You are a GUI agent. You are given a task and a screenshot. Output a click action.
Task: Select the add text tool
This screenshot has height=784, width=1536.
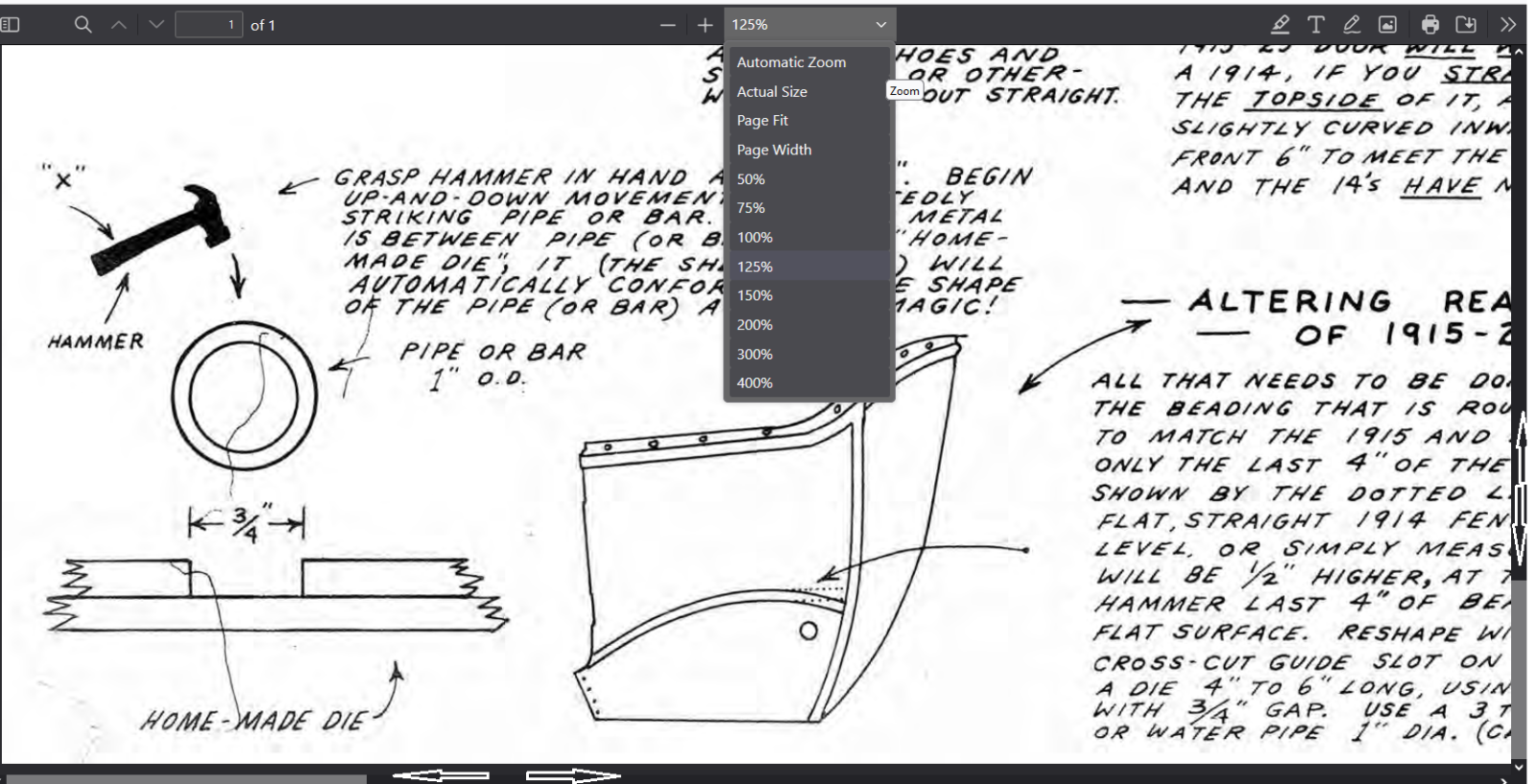tap(1315, 25)
